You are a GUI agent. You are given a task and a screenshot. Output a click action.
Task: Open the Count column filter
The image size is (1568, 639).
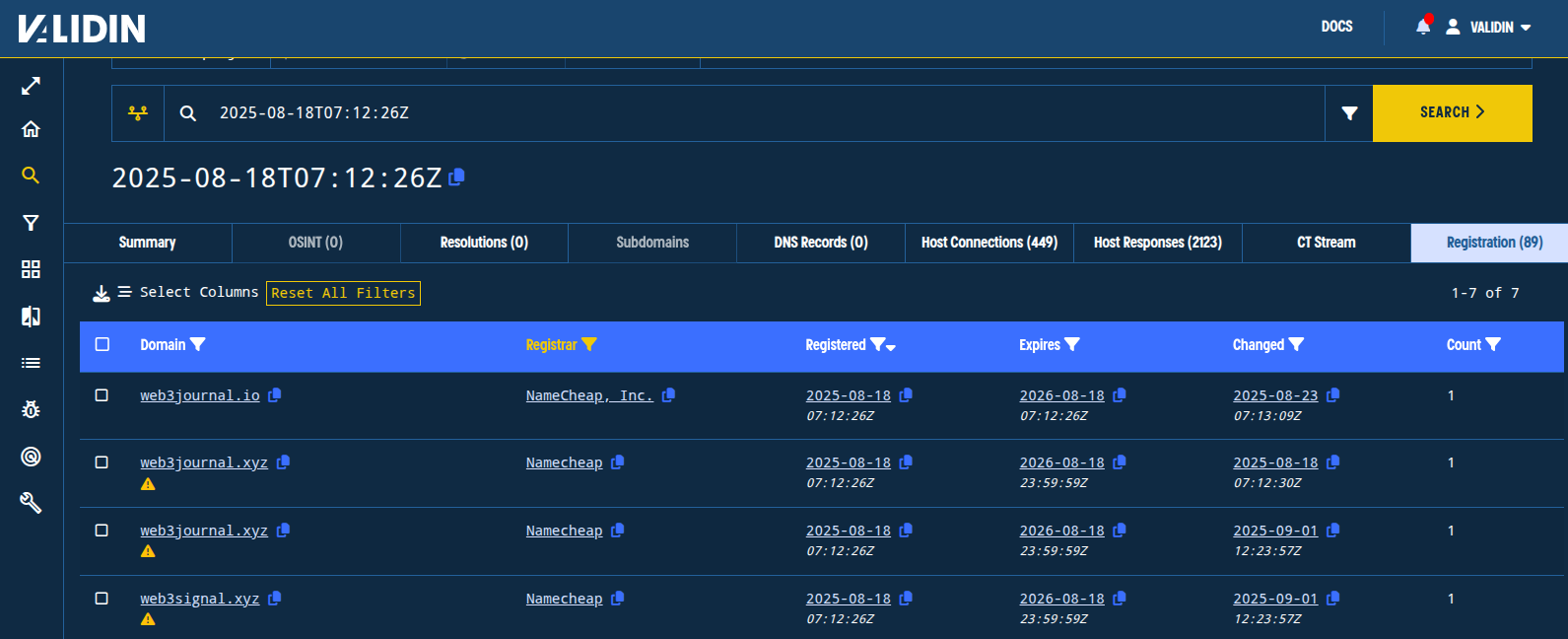pyautogui.click(x=1493, y=344)
